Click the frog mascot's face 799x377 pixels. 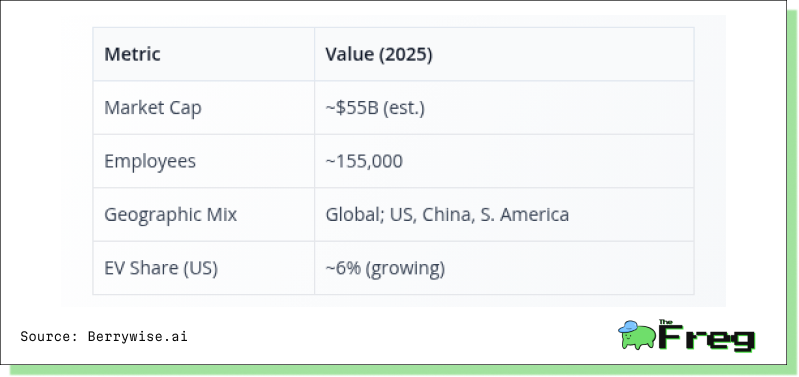pyautogui.click(x=627, y=337)
